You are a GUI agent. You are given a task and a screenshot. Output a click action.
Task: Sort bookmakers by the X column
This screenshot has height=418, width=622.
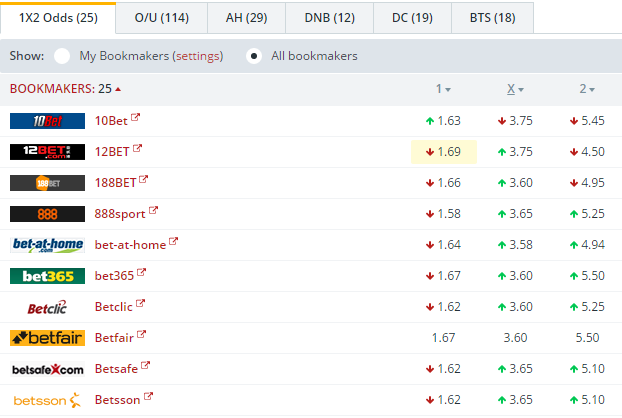pos(515,89)
